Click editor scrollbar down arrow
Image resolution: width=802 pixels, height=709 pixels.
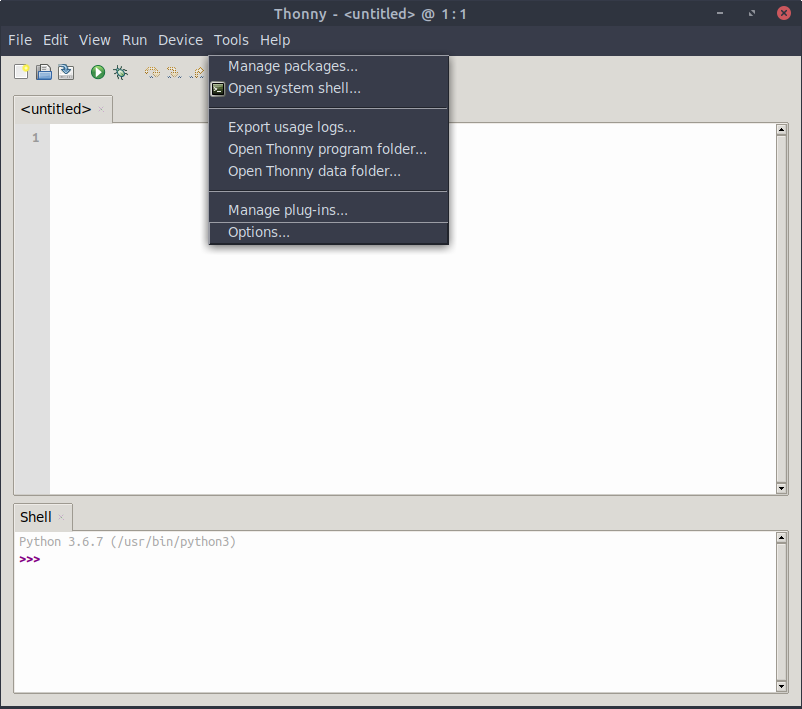point(781,488)
